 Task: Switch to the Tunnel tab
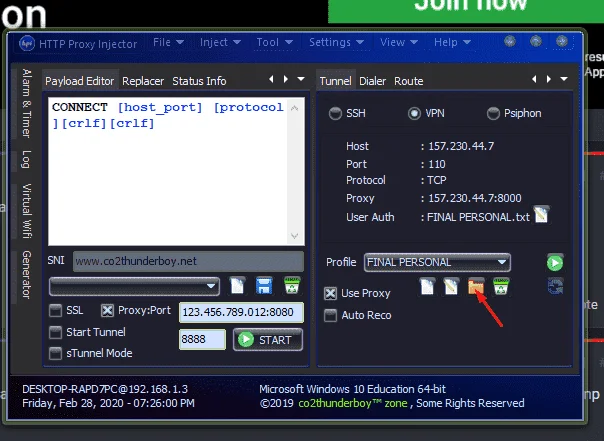336,81
